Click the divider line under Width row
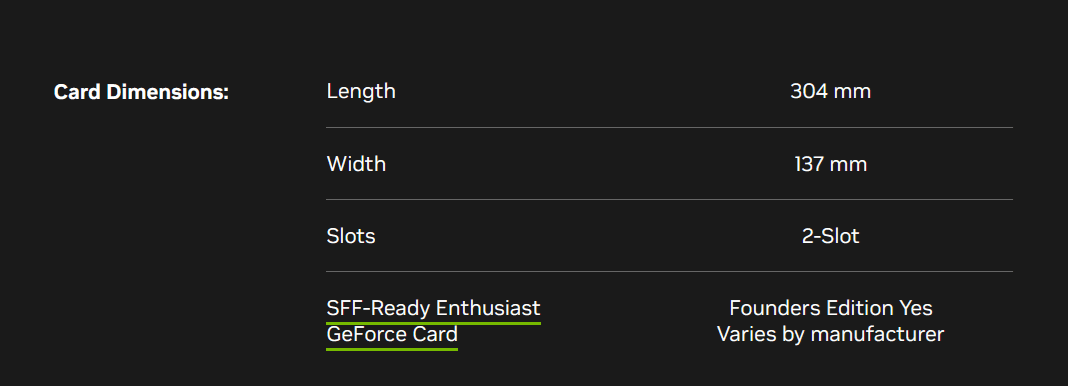Viewport: 1068px width, 386px height. click(x=670, y=199)
